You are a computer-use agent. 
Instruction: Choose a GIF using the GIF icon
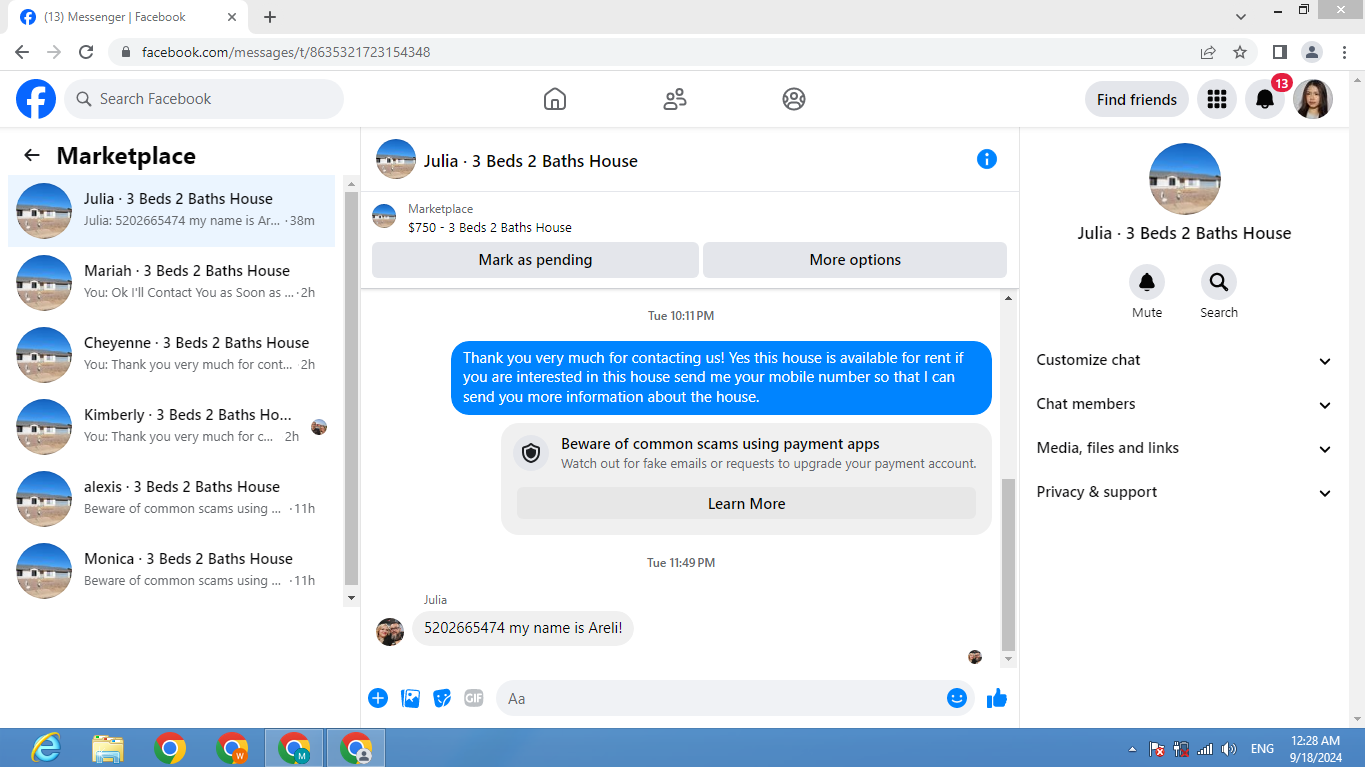pyautogui.click(x=474, y=698)
